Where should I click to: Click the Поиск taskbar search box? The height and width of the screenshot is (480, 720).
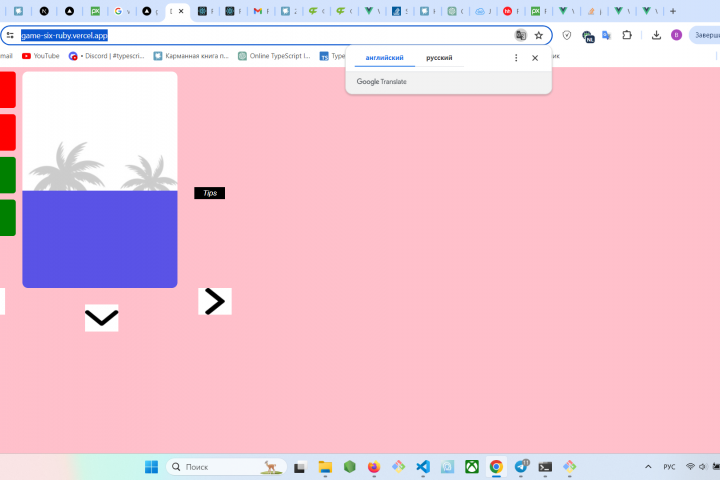click(226, 467)
